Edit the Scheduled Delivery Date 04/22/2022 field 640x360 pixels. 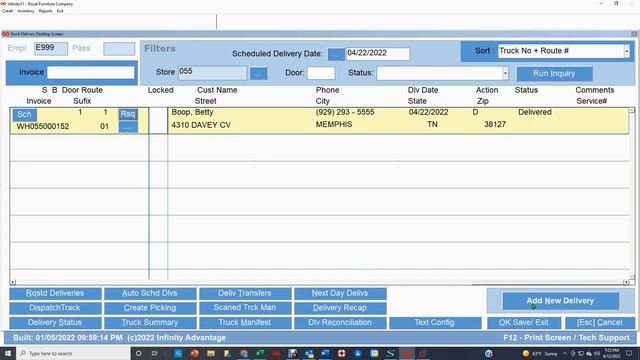[x=378, y=53]
